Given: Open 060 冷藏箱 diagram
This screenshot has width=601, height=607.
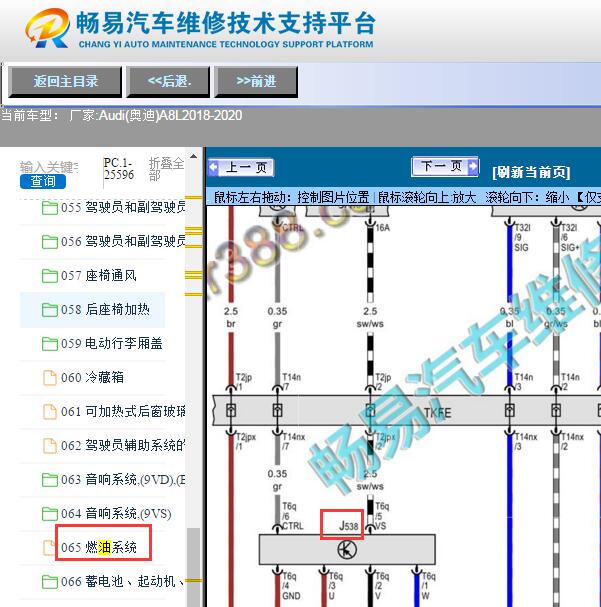Looking at the screenshot, I should pyautogui.click(x=92, y=378).
